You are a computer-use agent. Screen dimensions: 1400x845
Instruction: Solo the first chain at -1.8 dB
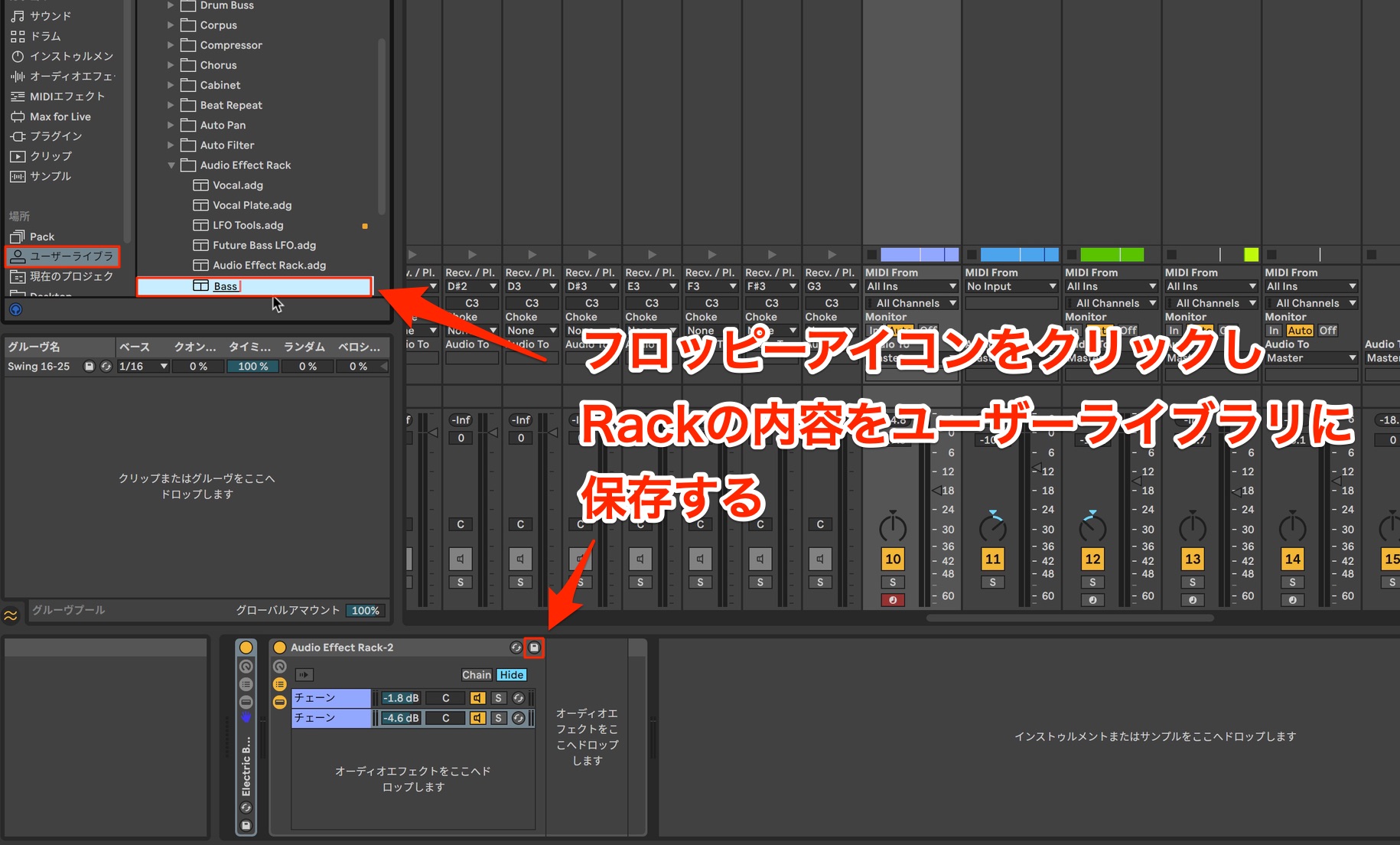tap(499, 698)
